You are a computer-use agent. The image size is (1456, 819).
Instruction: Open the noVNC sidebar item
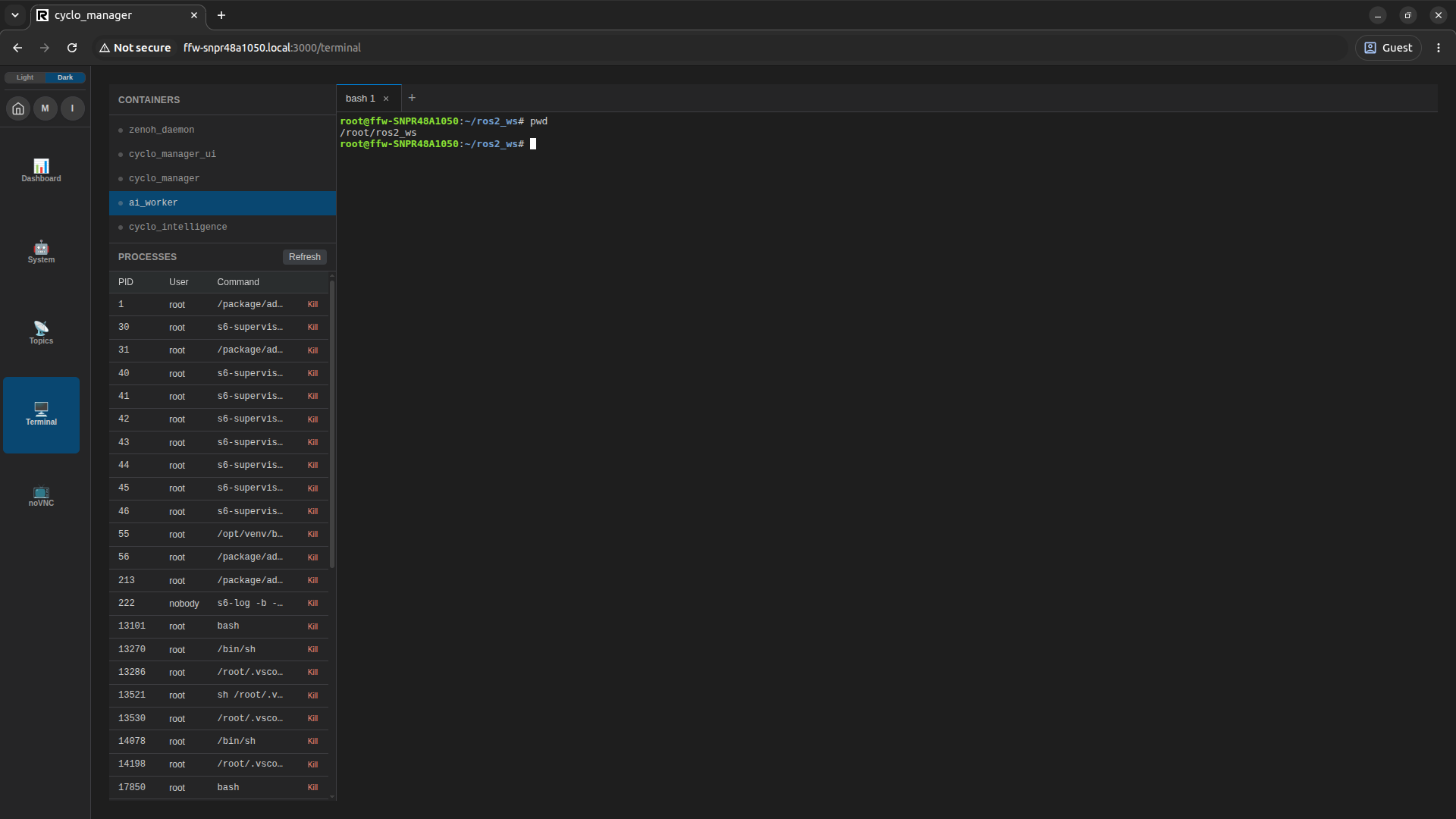pyautogui.click(x=41, y=496)
